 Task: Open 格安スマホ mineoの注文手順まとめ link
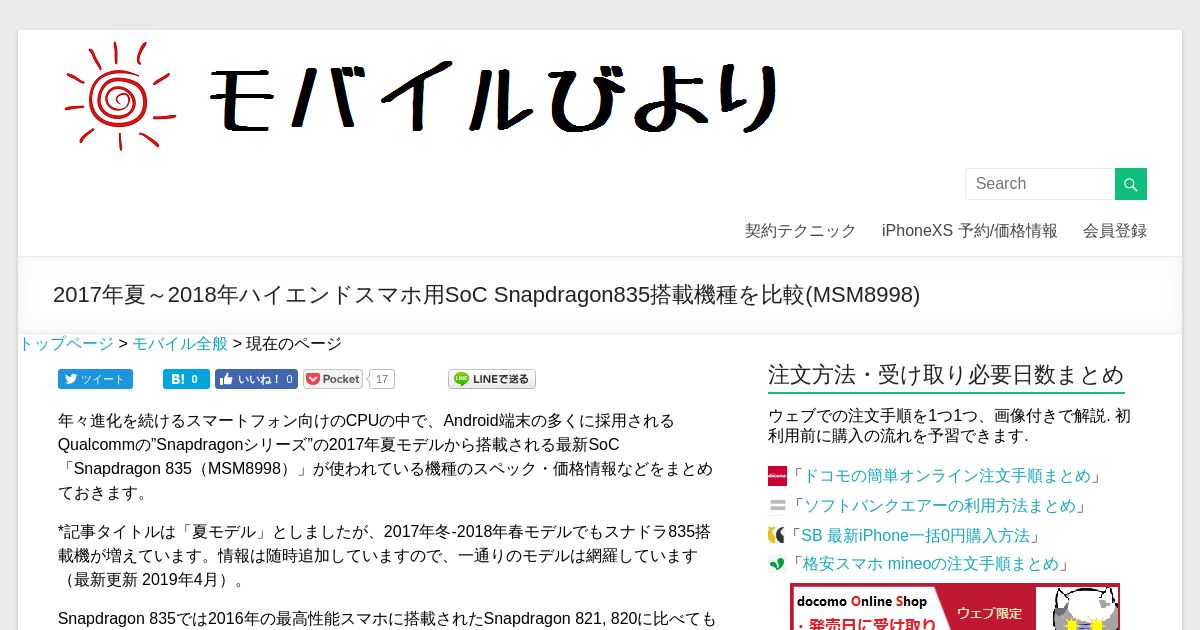point(930,564)
